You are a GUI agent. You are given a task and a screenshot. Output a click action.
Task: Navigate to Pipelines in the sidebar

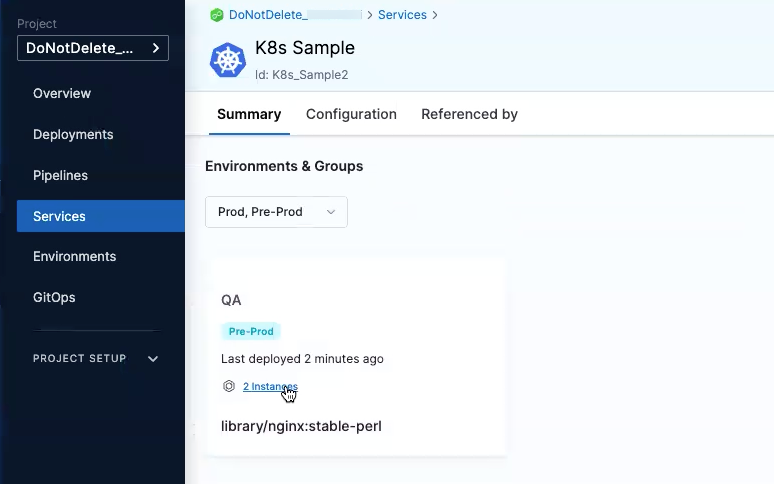[x=61, y=175]
